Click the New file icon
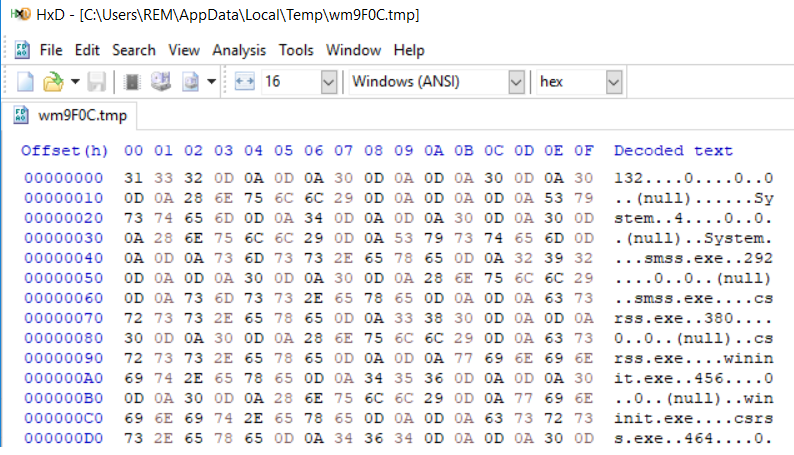This screenshot has height=455, width=794. point(25,81)
